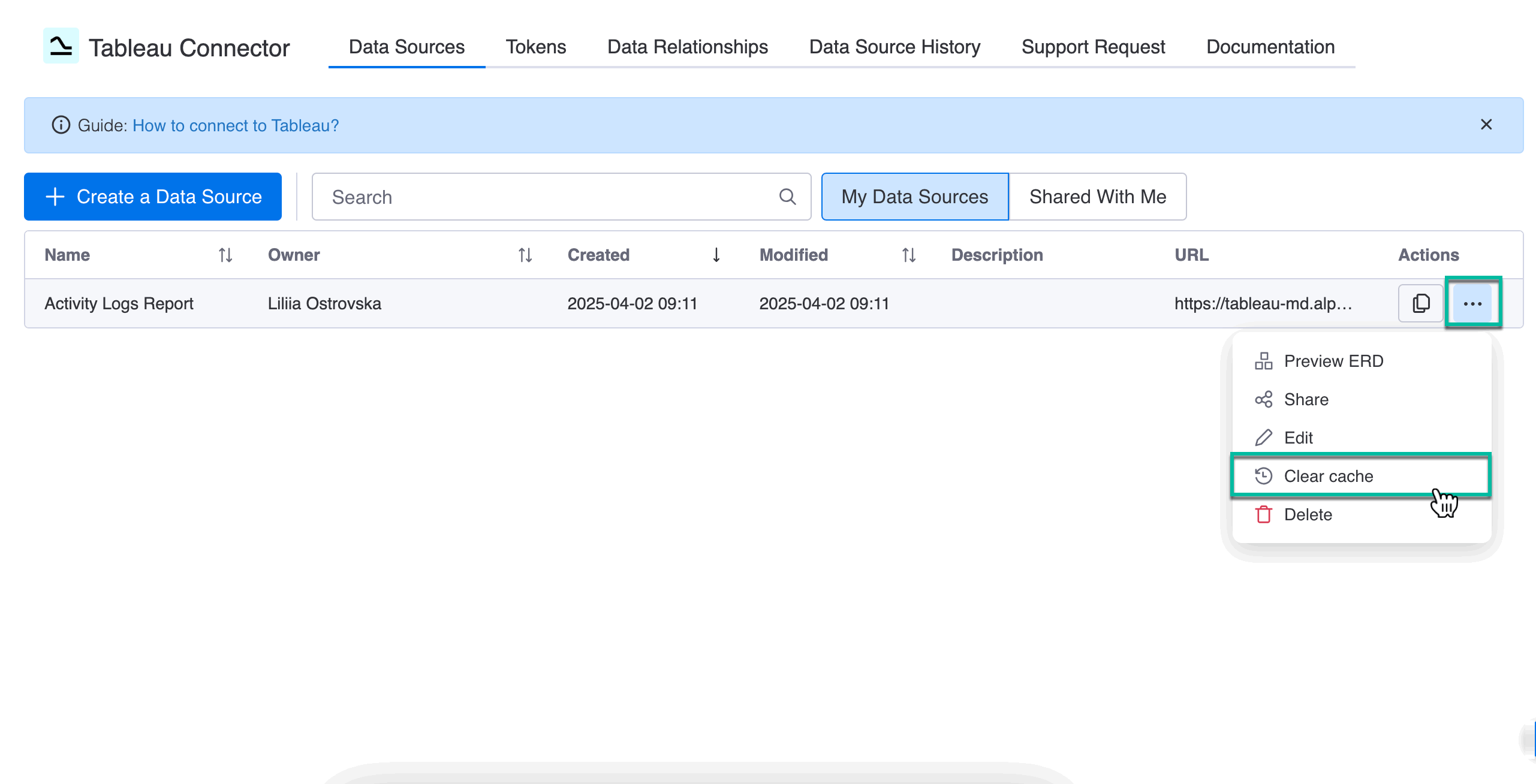The image size is (1536, 784).
Task: Sort table by Modified column arrows
Action: [908, 255]
